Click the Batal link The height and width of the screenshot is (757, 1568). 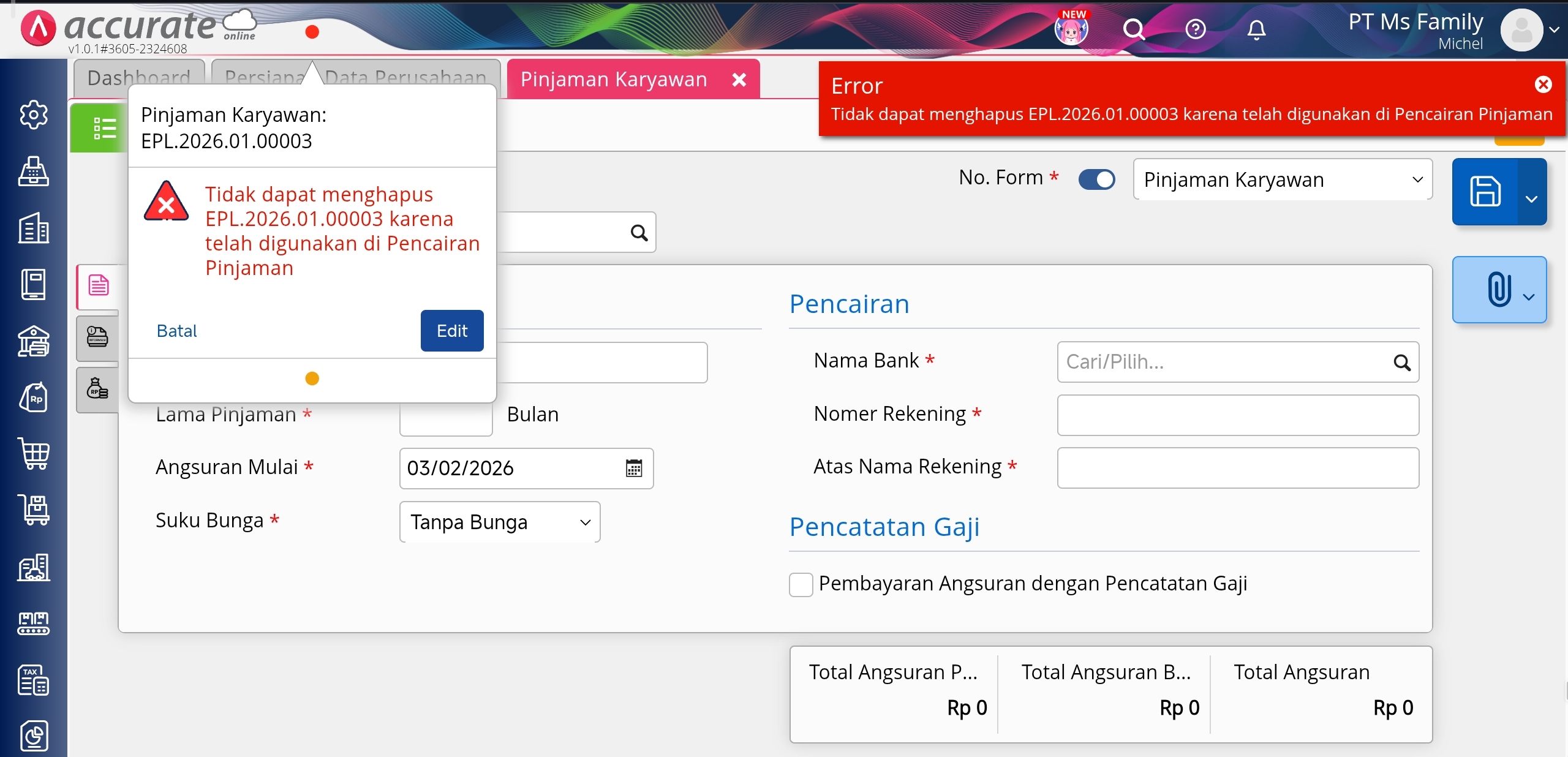click(x=176, y=331)
